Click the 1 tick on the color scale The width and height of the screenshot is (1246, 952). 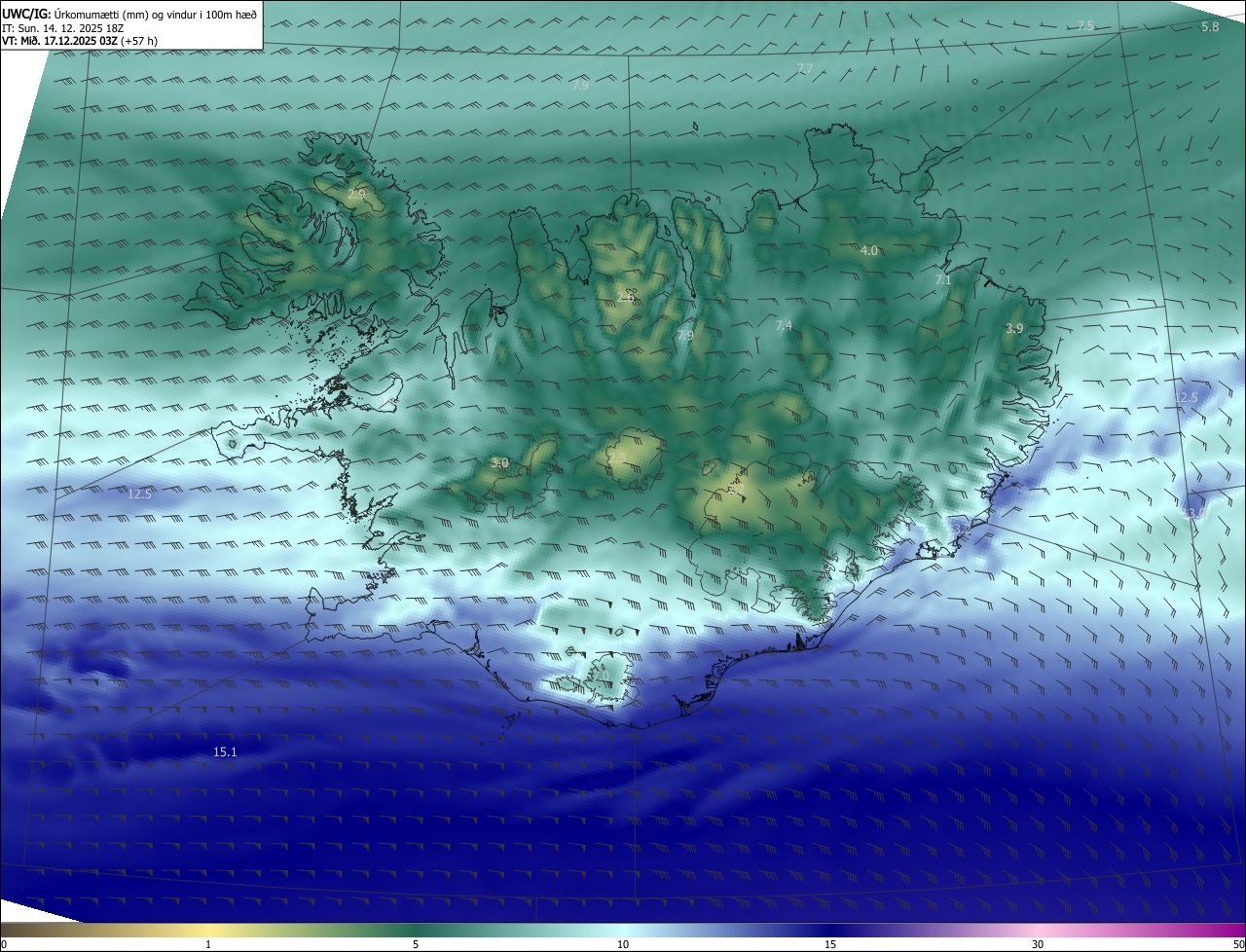click(x=208, y=944)
